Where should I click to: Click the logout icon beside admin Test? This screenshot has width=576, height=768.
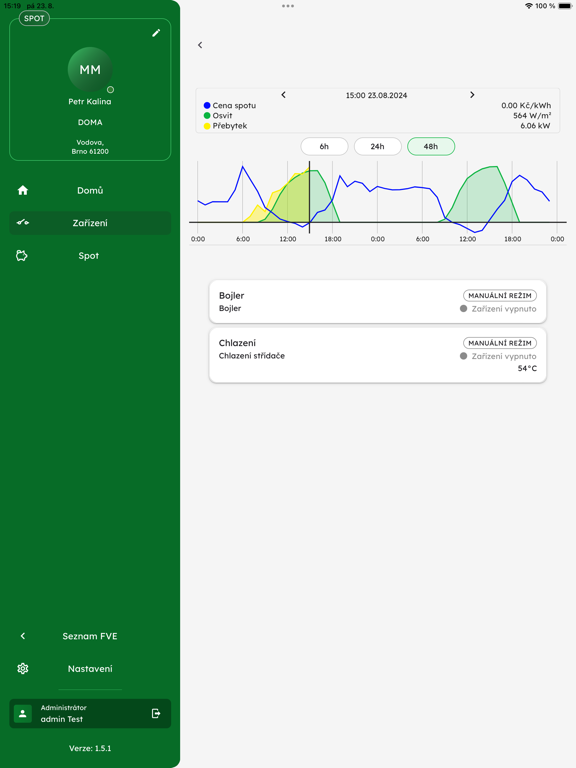[156, 713]
